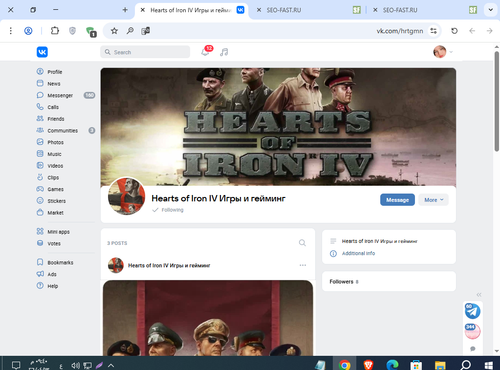500x370 pixels.
Task: Open Brave browser from the taskbar
Action: [368, 365]
